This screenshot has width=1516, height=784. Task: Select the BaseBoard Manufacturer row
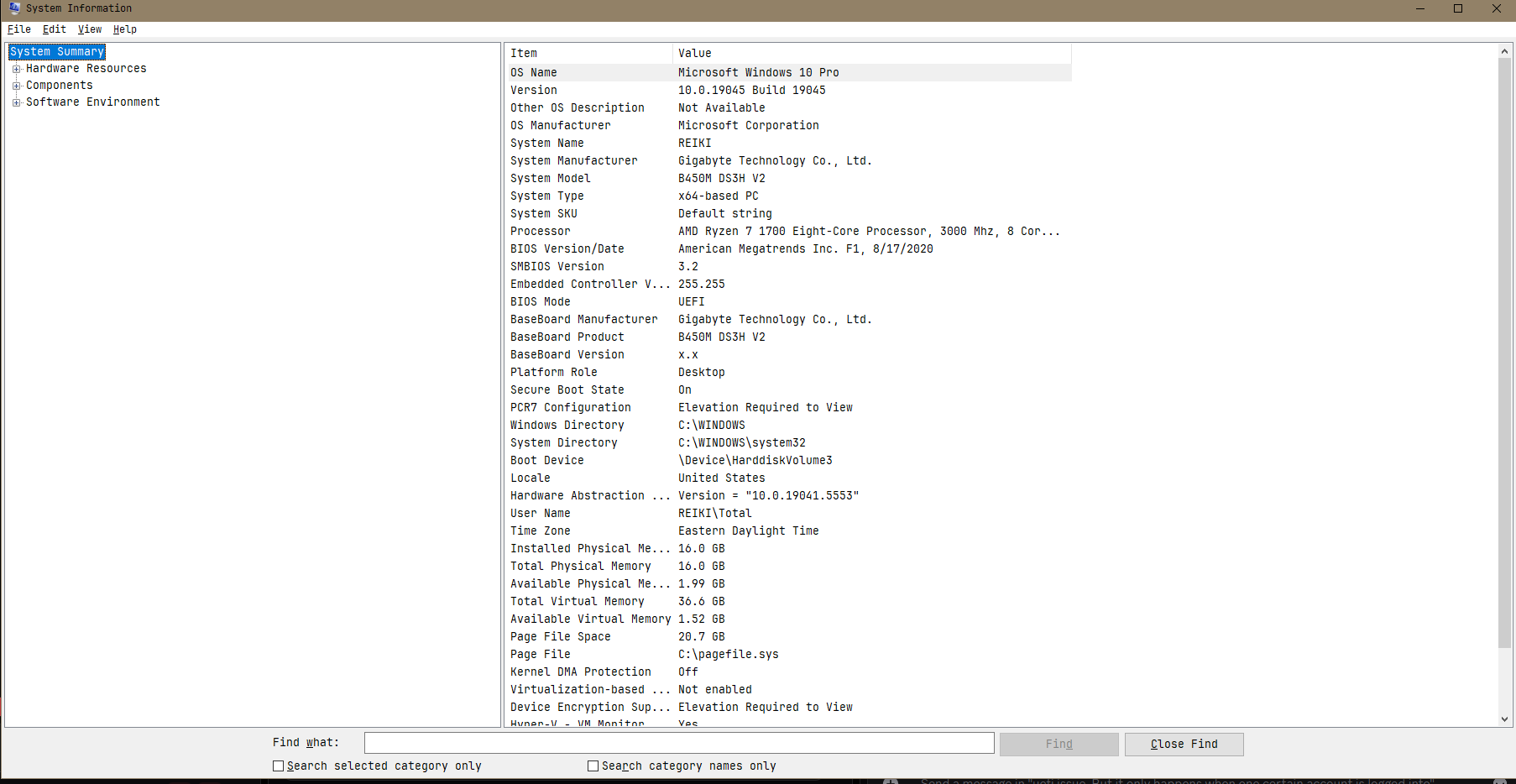(x=788, y=320)
